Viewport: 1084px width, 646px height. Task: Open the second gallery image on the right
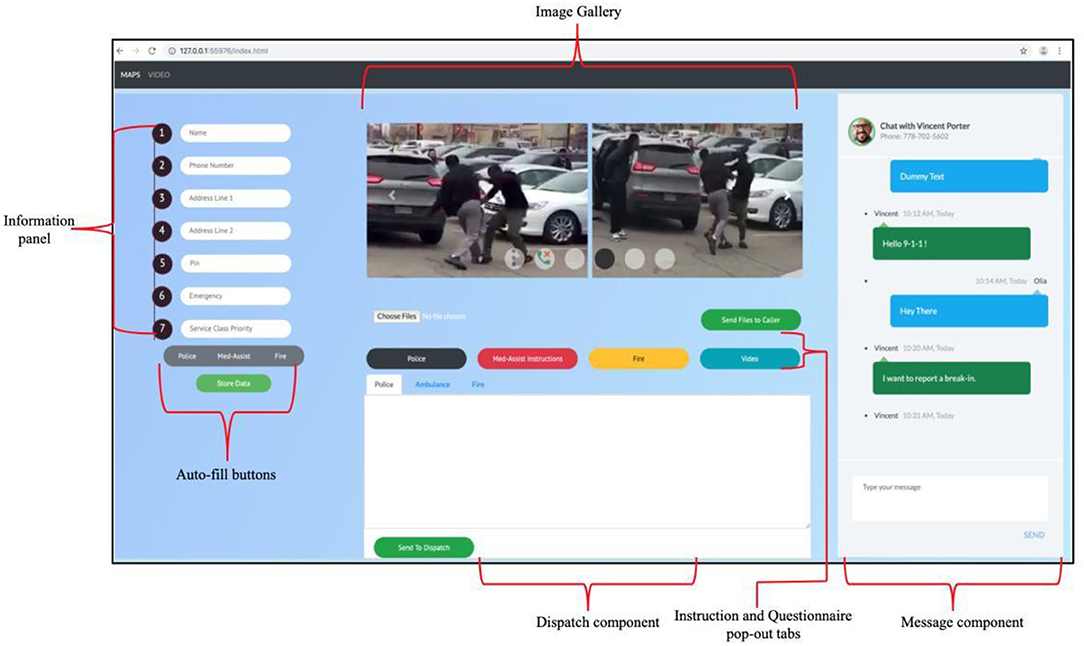click(698, 201)
